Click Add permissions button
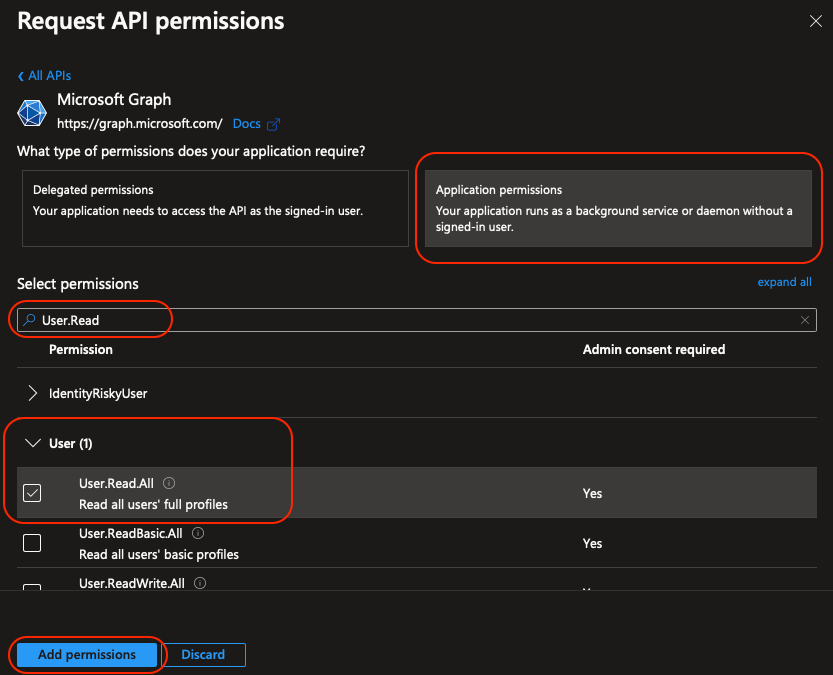This screenshot has width=833, height=675. click(87, 654)
